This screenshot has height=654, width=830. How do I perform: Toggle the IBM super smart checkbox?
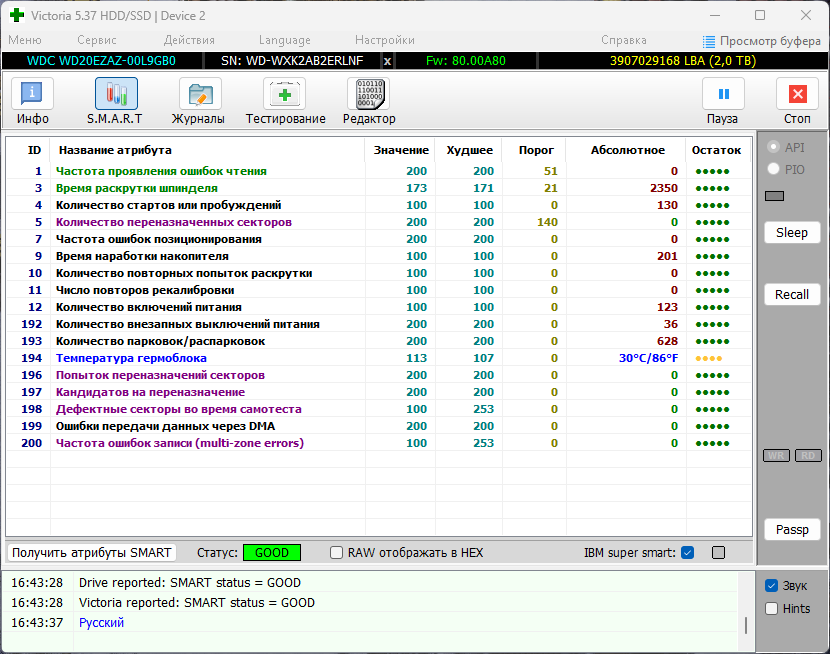pyautogui.click(x=688, y=552)
